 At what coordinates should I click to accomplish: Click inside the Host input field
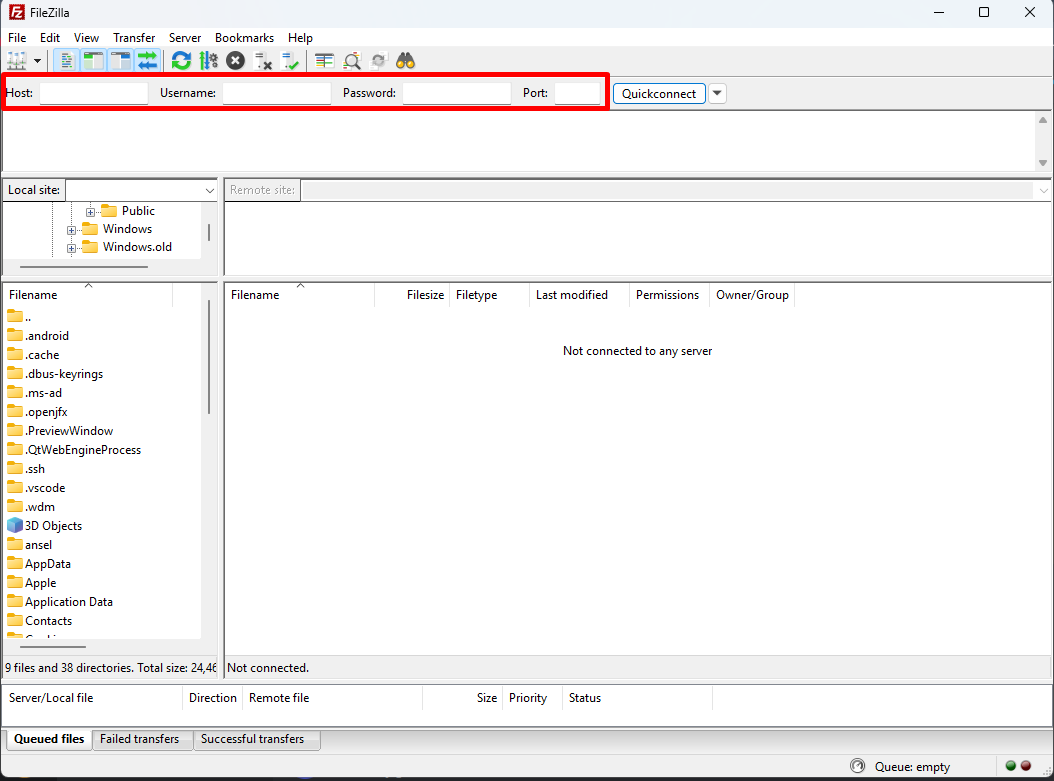pos(93,93)
